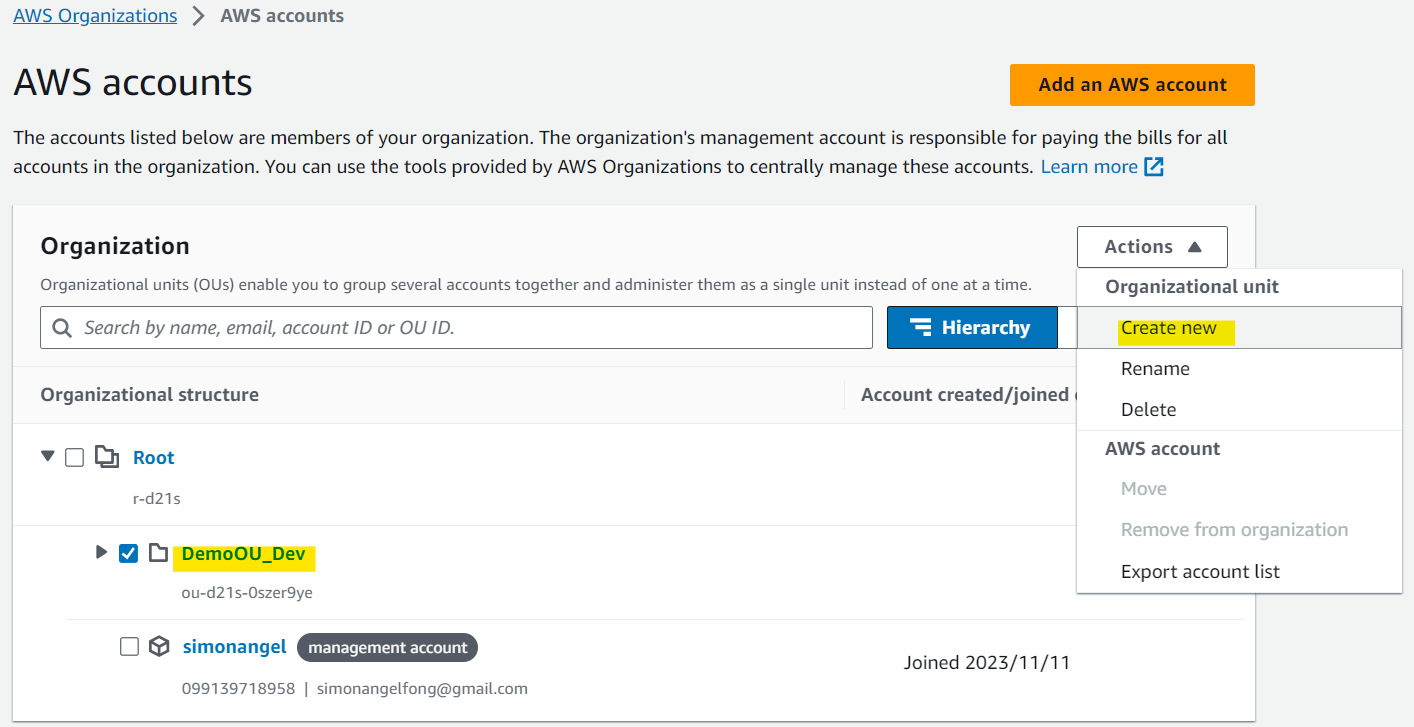Click the disabled Move menu entry
This screenshot has height=727, width=1414.
[1239, 489]
